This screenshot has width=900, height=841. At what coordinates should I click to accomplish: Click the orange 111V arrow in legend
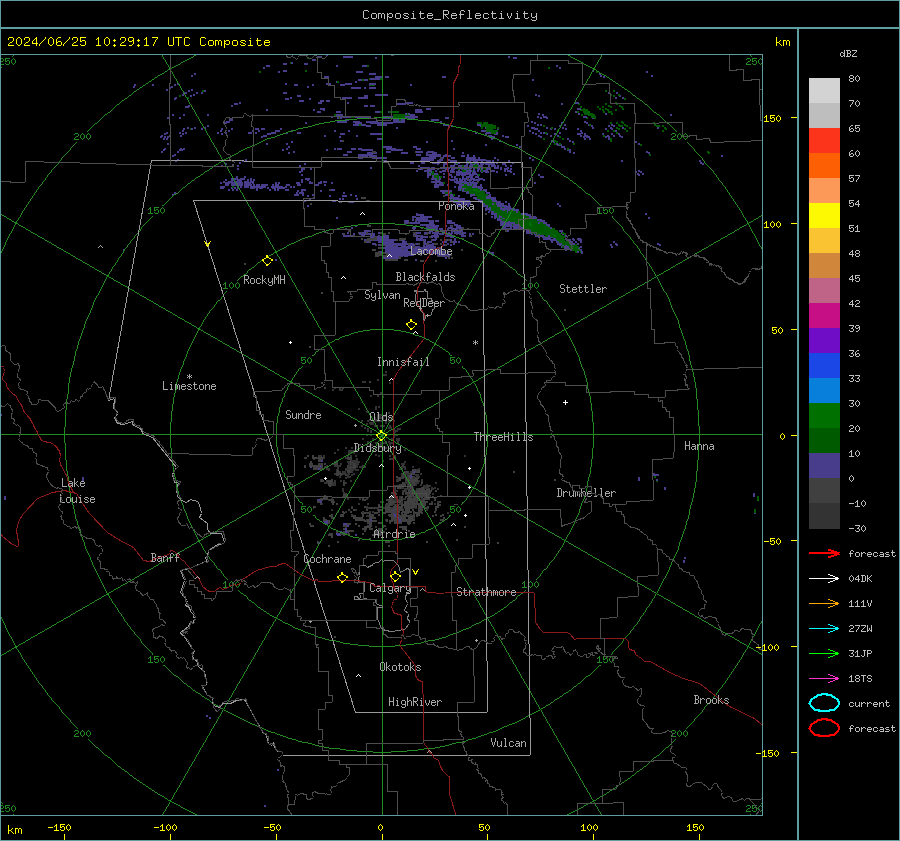pos(824,603)
